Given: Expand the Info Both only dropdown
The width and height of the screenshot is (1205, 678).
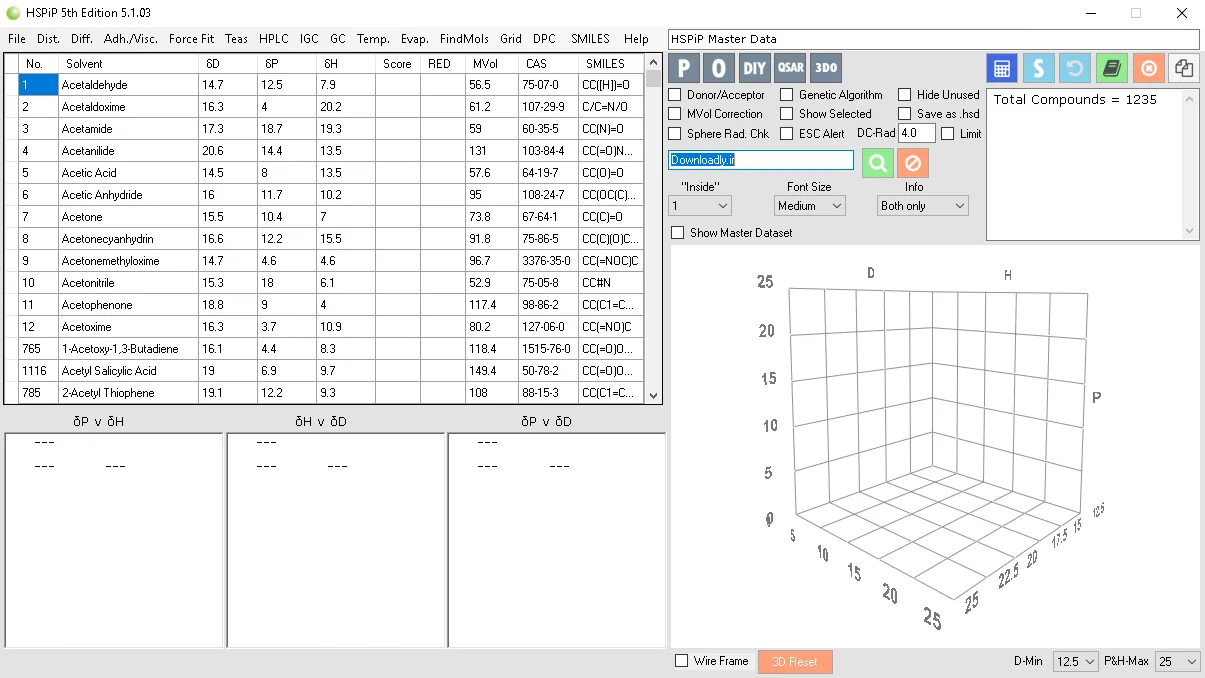Looking at the screenshot, I should [x=923, y=206].
